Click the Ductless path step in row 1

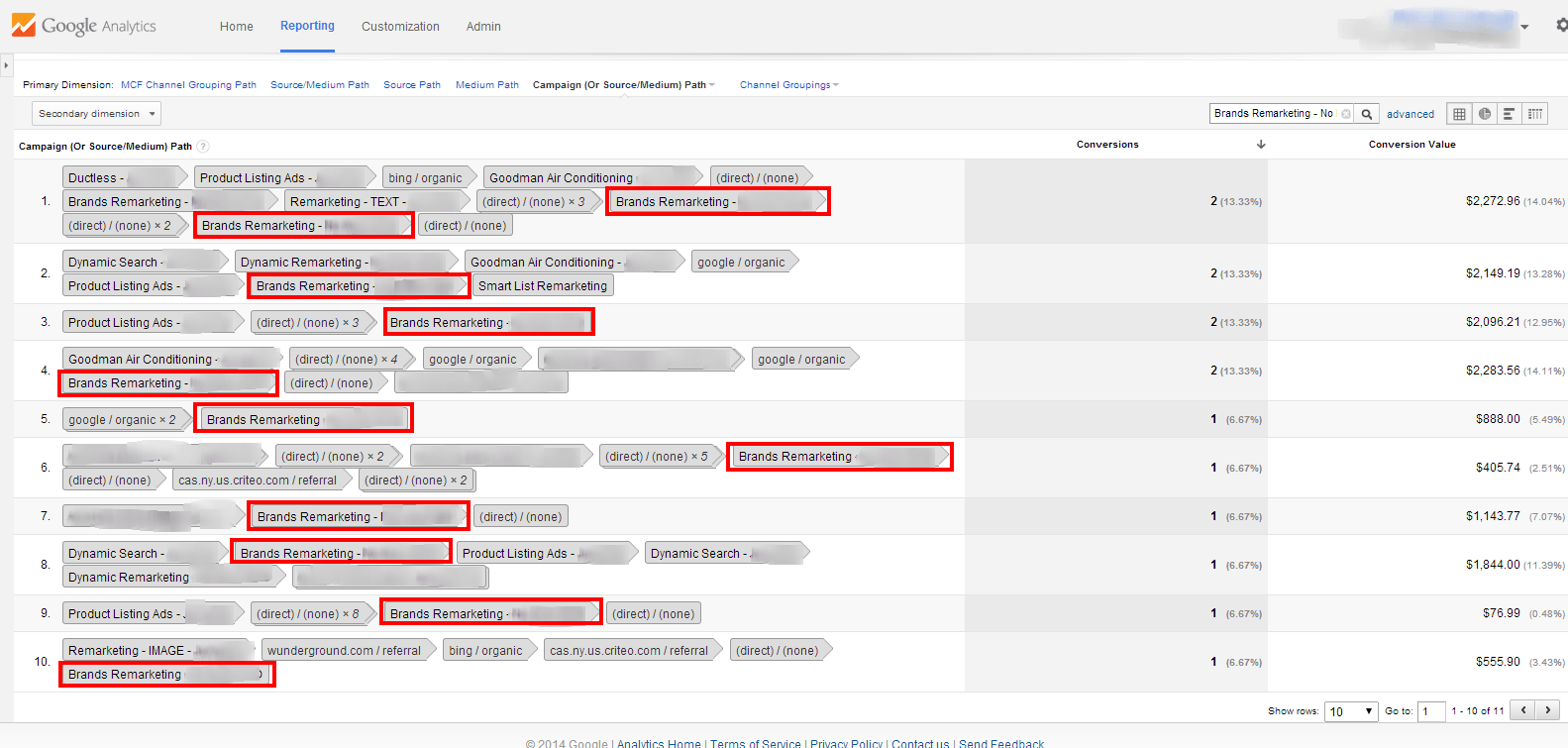(x=123, y=178)
